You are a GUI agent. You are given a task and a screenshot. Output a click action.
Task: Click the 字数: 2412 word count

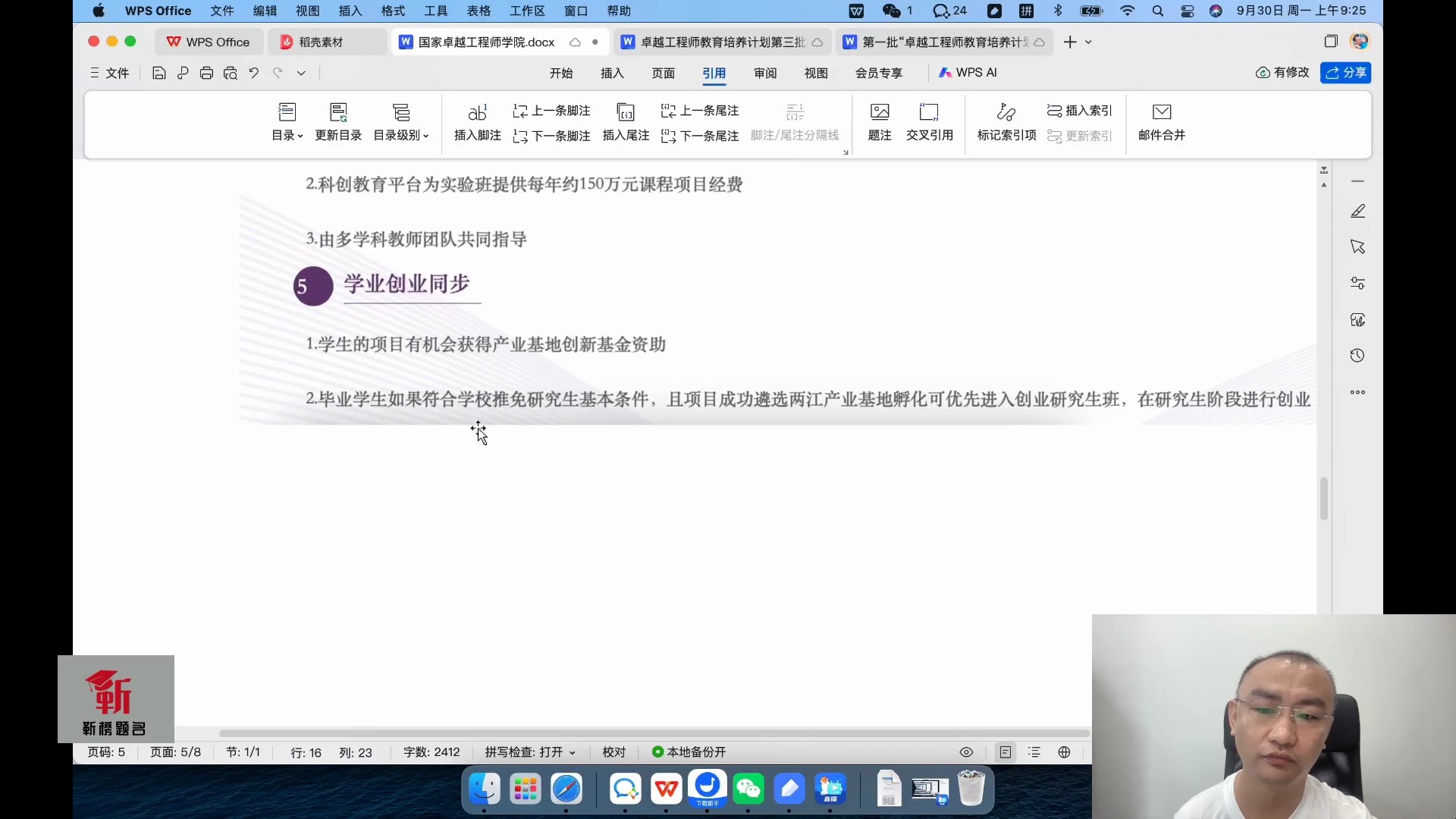point(431,752)
